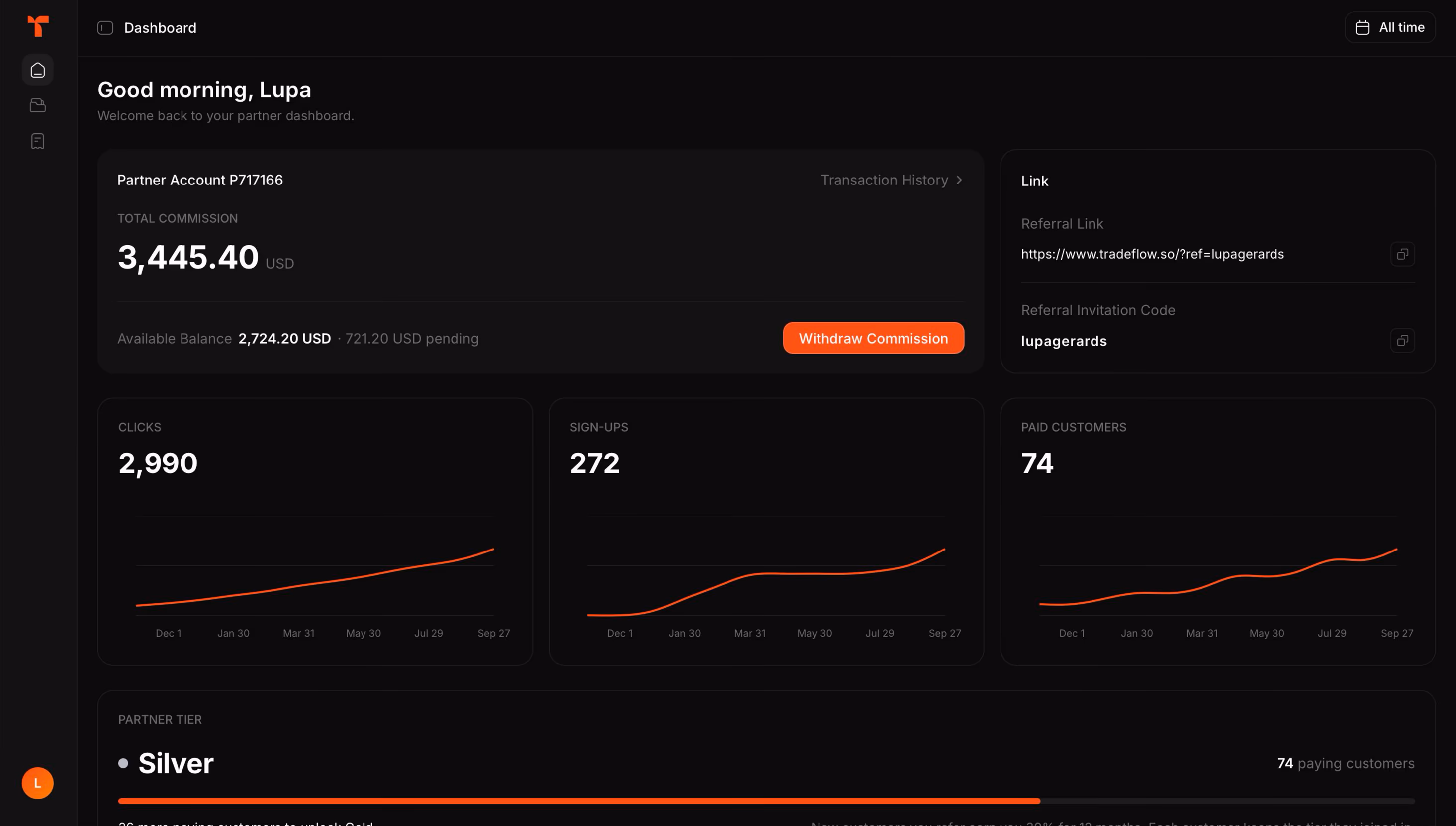
Task: Click Sep 27 label on Clicks chart
Action: click(493, 633)
